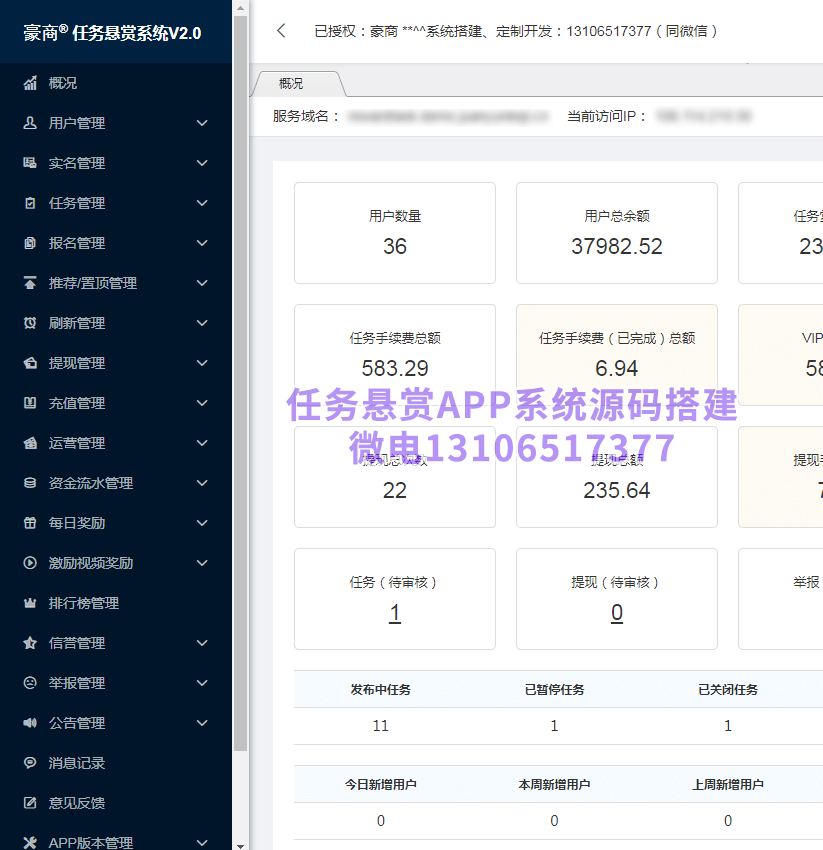Switch to the 概况 tab
This screenshot has width=823, height=850.
pos(290,83)
